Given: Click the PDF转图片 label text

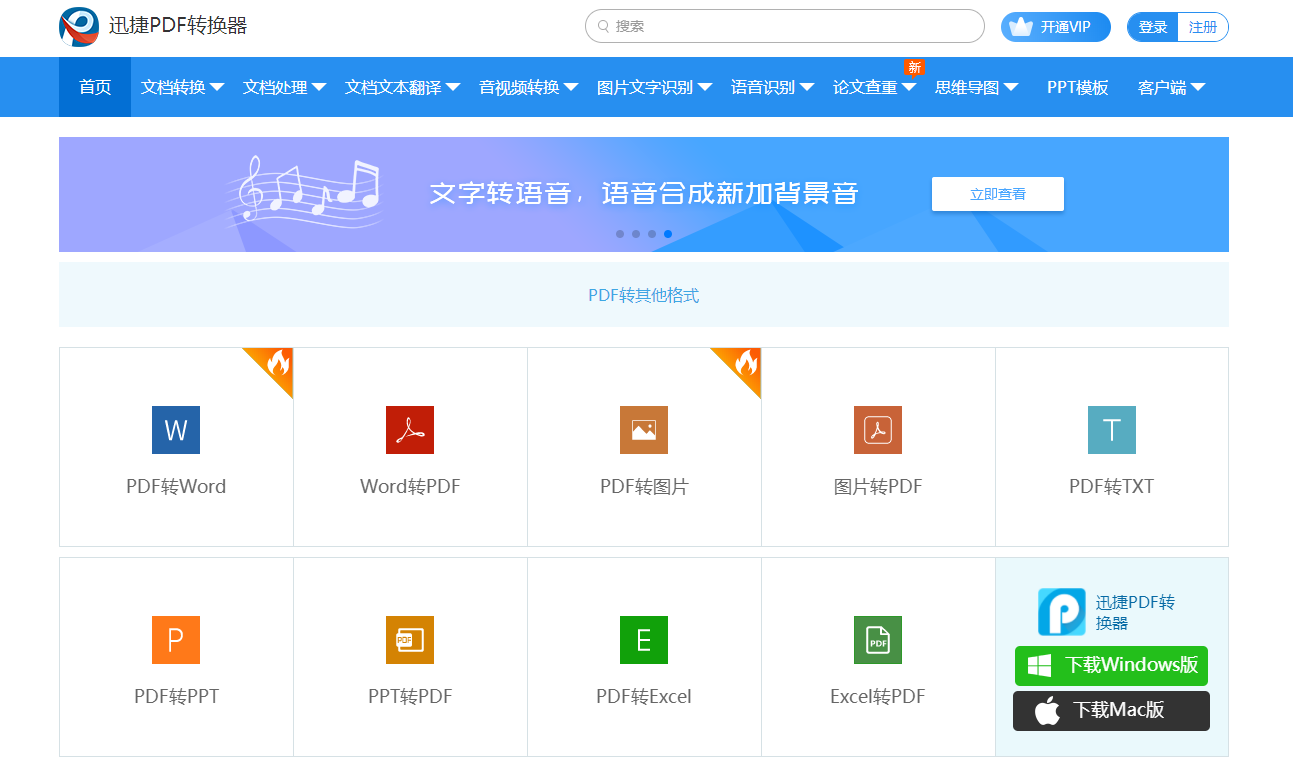Looking at the screenshot, I should [644, 487].
